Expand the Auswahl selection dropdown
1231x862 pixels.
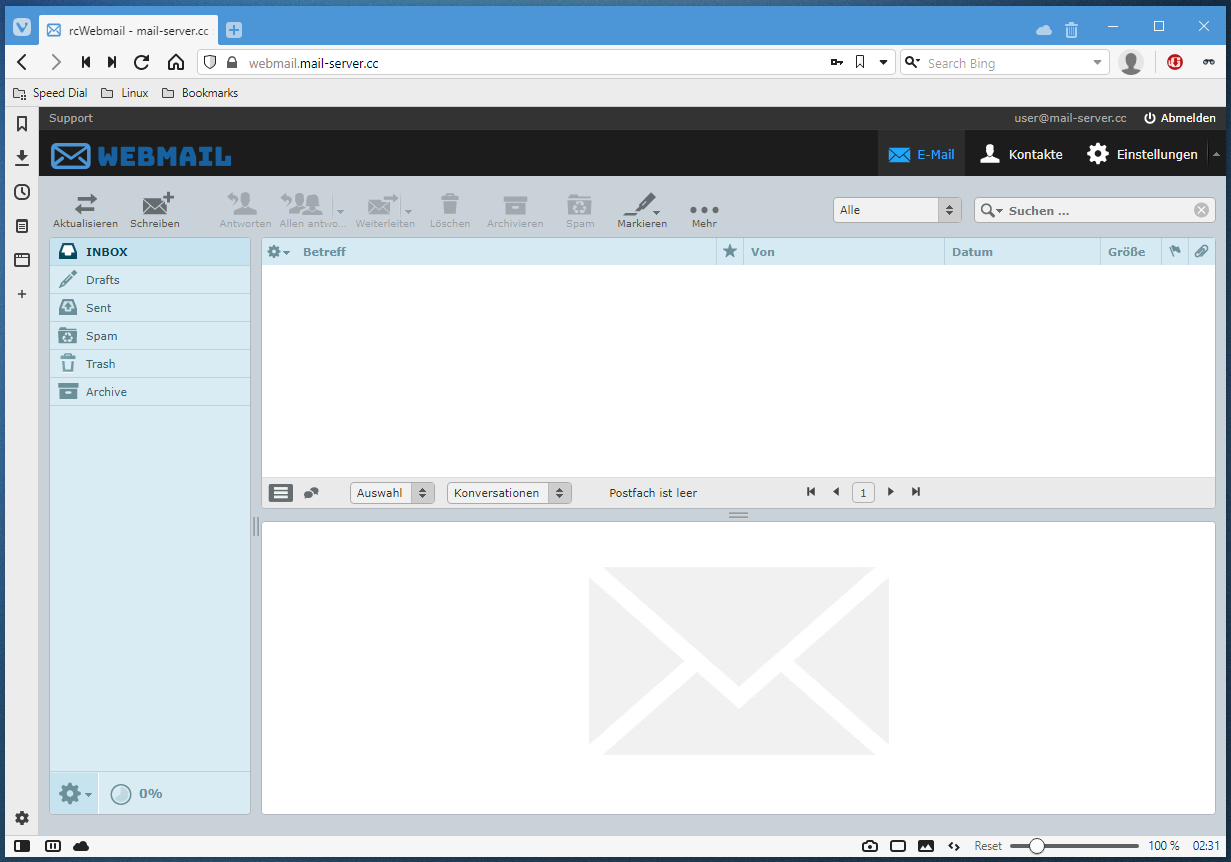392,493
